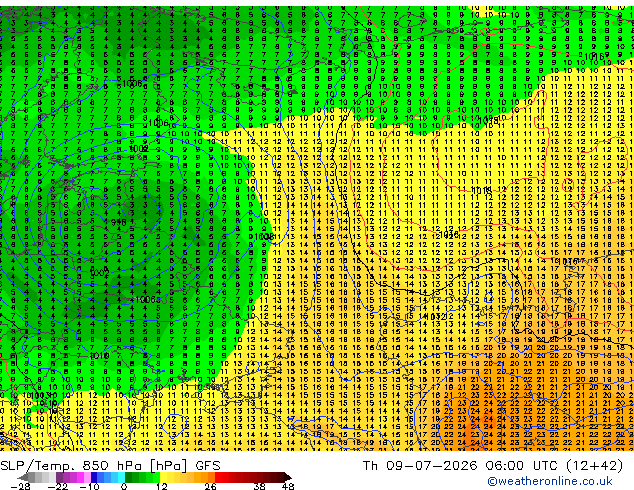Click the 26 value on the temperature legend

(210, 486)
